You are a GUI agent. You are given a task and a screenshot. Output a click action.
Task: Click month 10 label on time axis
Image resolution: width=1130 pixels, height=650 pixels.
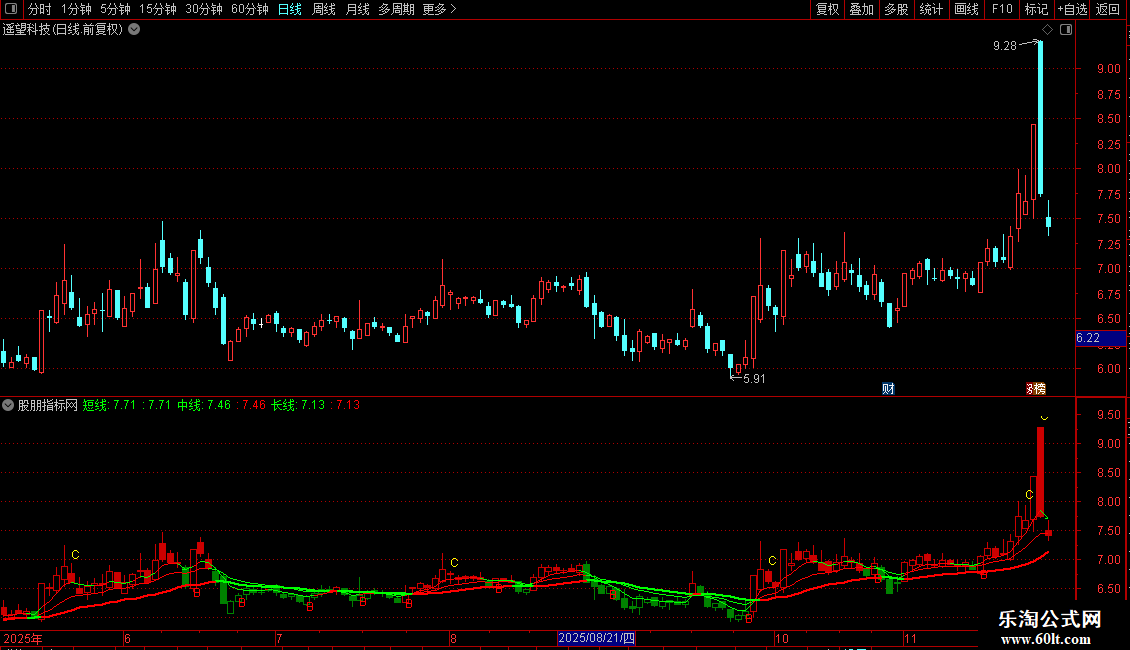pyautogui.click(x=781, y=638)
